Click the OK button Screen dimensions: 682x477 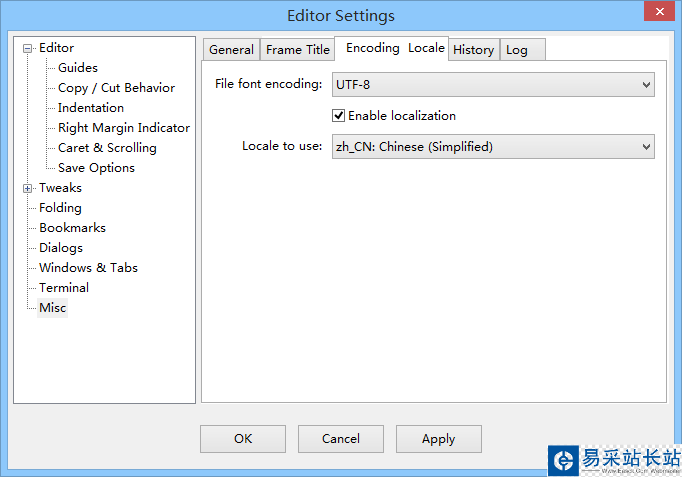(243, 439)
